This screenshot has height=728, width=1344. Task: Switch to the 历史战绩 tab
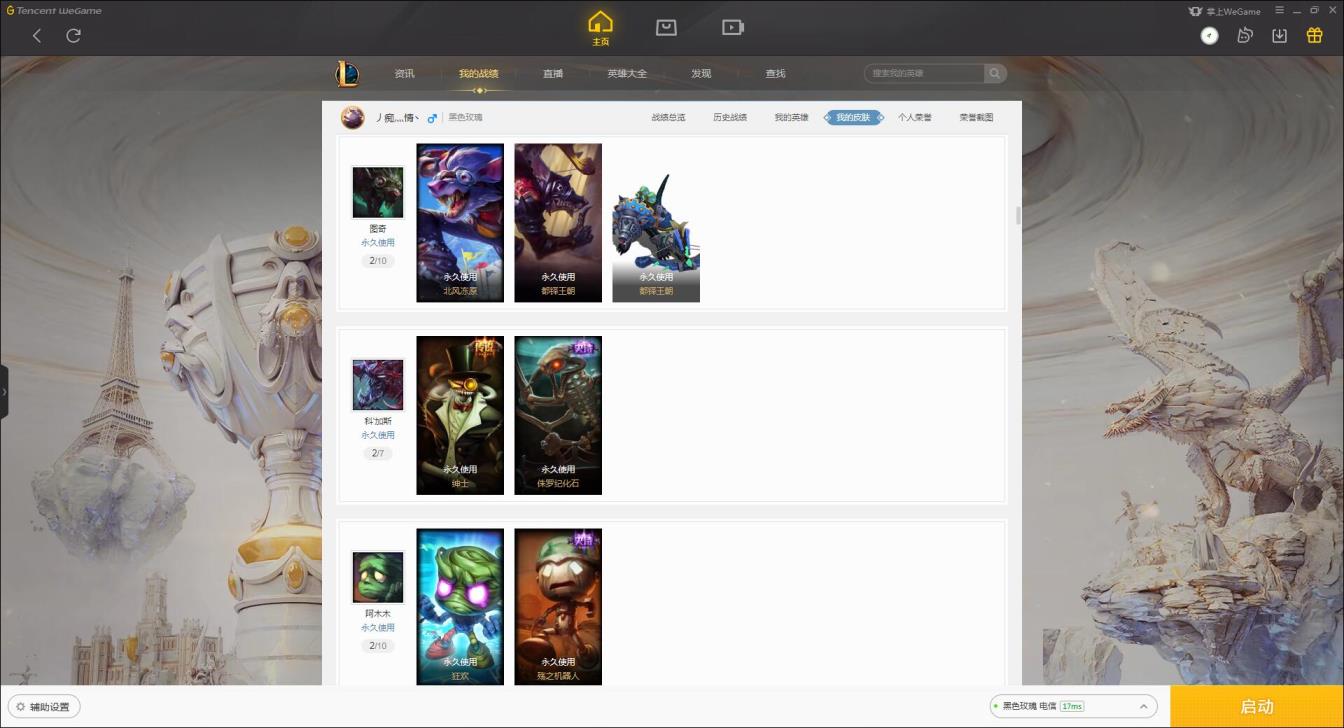tap(730, 118)
